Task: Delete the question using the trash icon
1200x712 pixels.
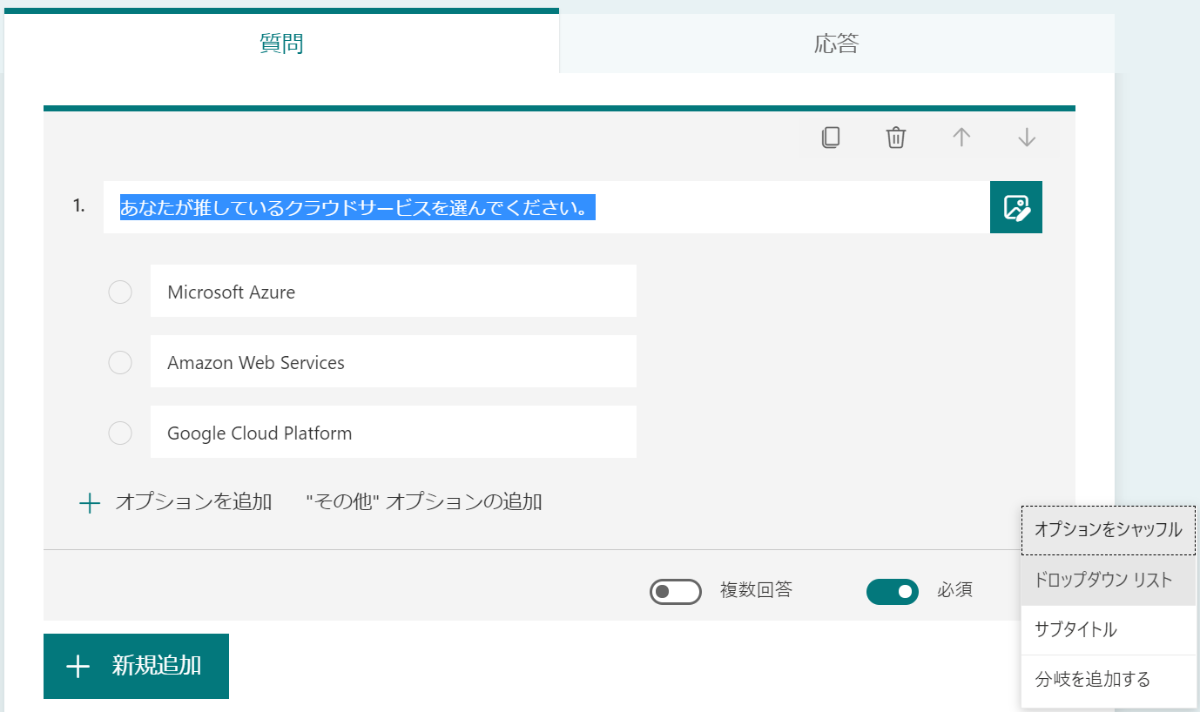Action: [896, 137]
